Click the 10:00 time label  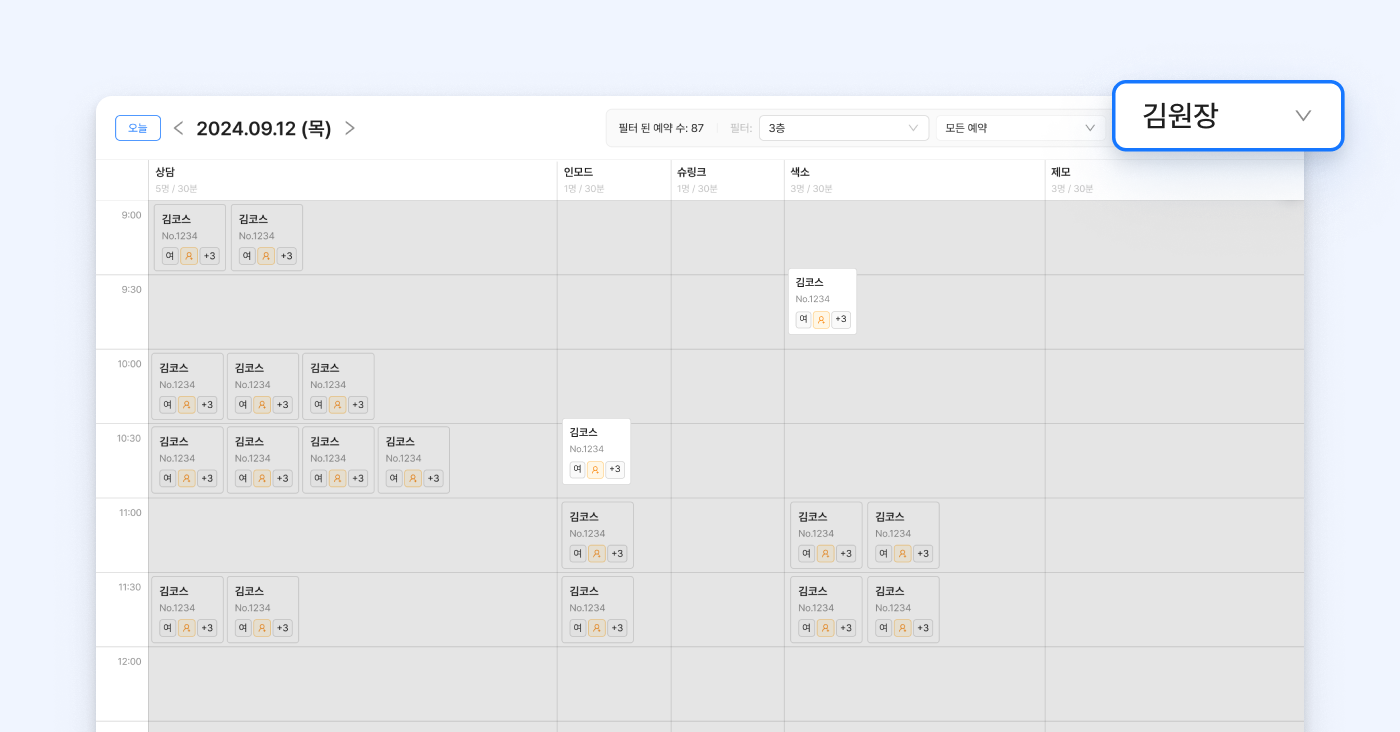[129, 364]
